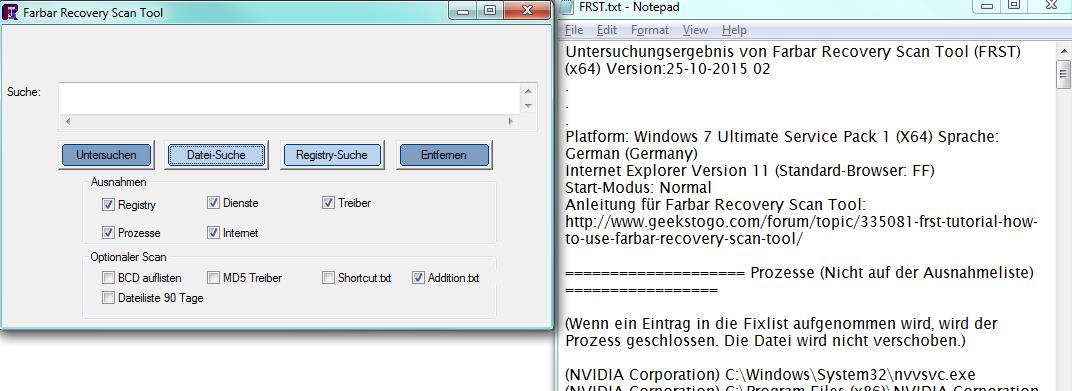The width and height of the screenshot is (1072, 391).
Task: Open the Format menu in Notepad
Action: point(649,30)
